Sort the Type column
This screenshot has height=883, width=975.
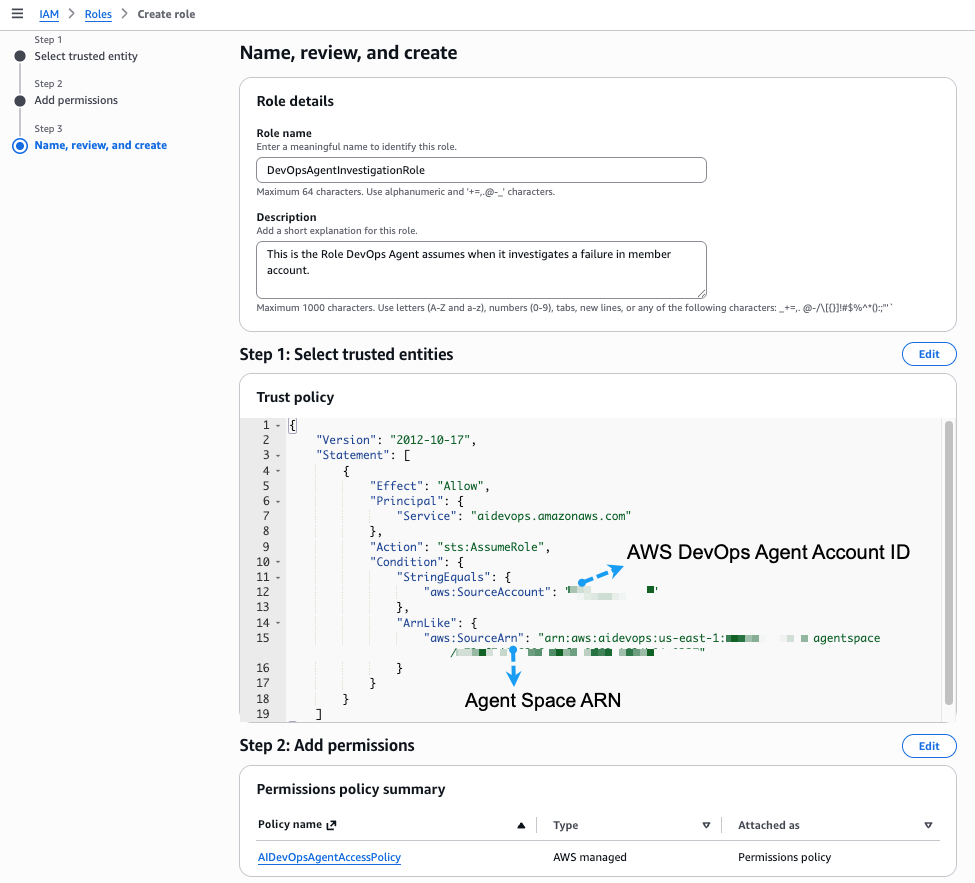pos(706,826)
